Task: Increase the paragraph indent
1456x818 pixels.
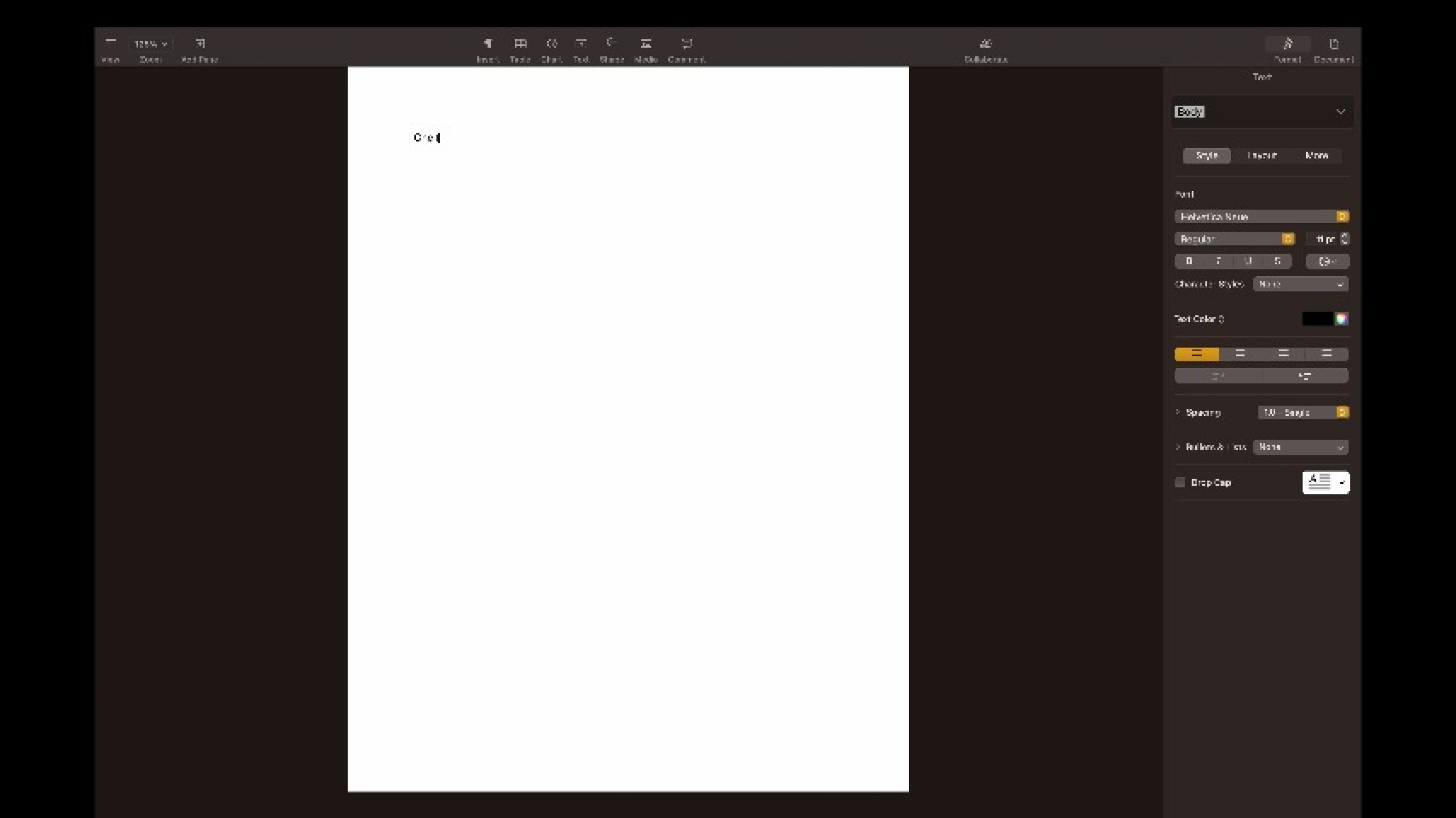Action: pyautogui.click(x=1304, y=376)
